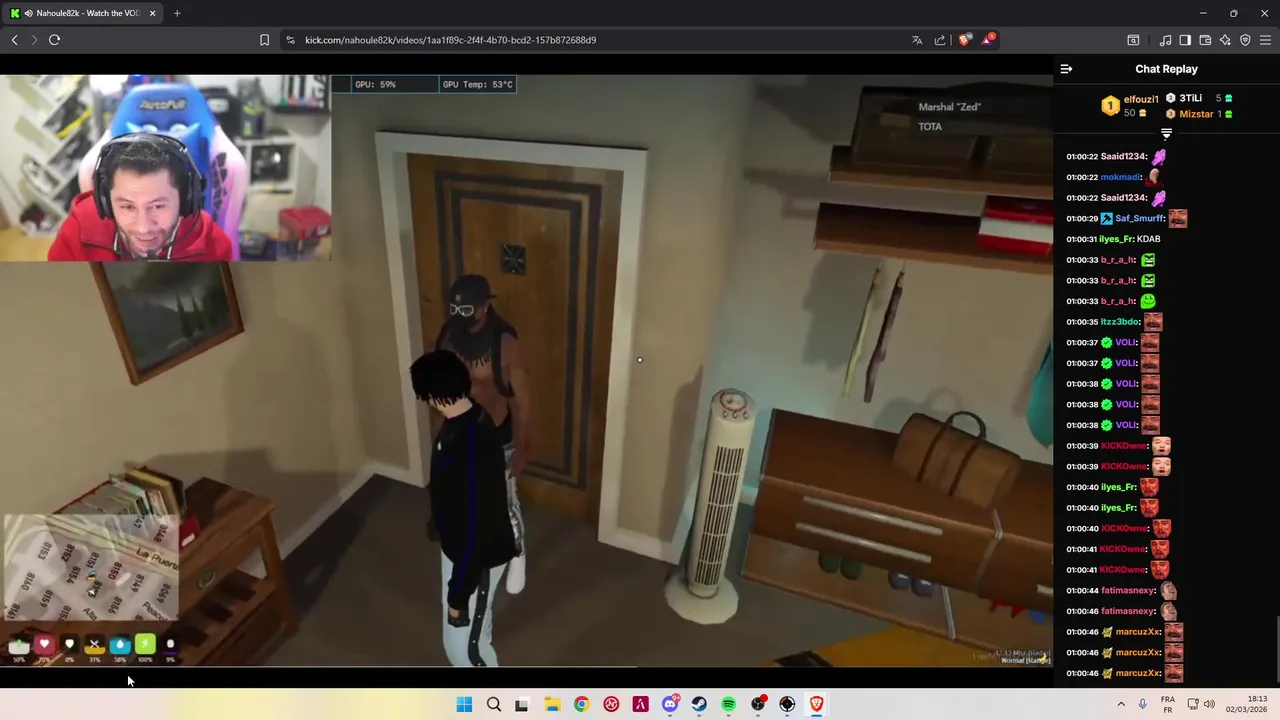1280x720 pixels.
Task: Open Windows taskbar search
Action: pos(493,705)
